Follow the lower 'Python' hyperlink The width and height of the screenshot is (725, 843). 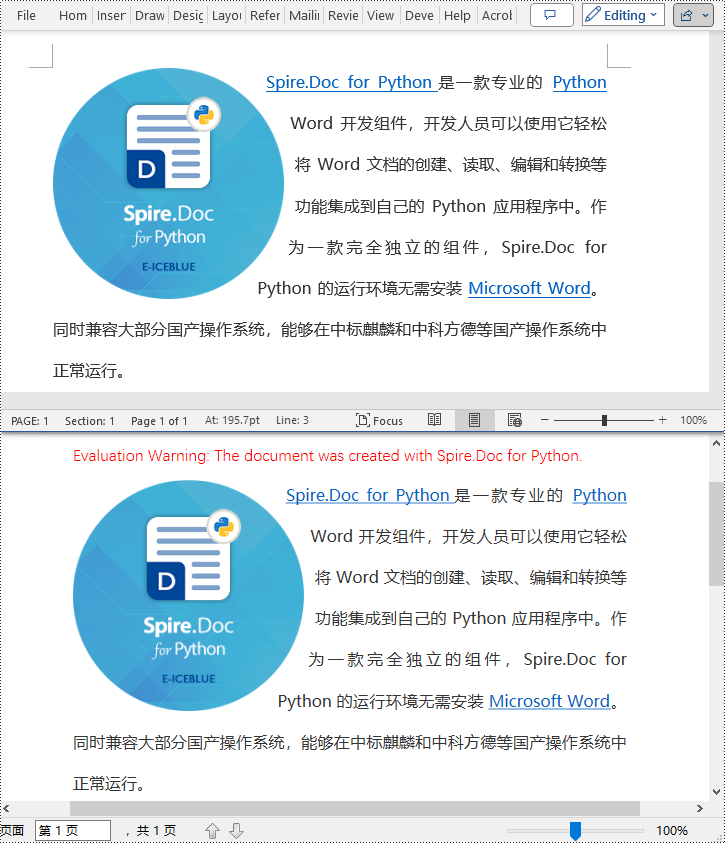[600, 495]
